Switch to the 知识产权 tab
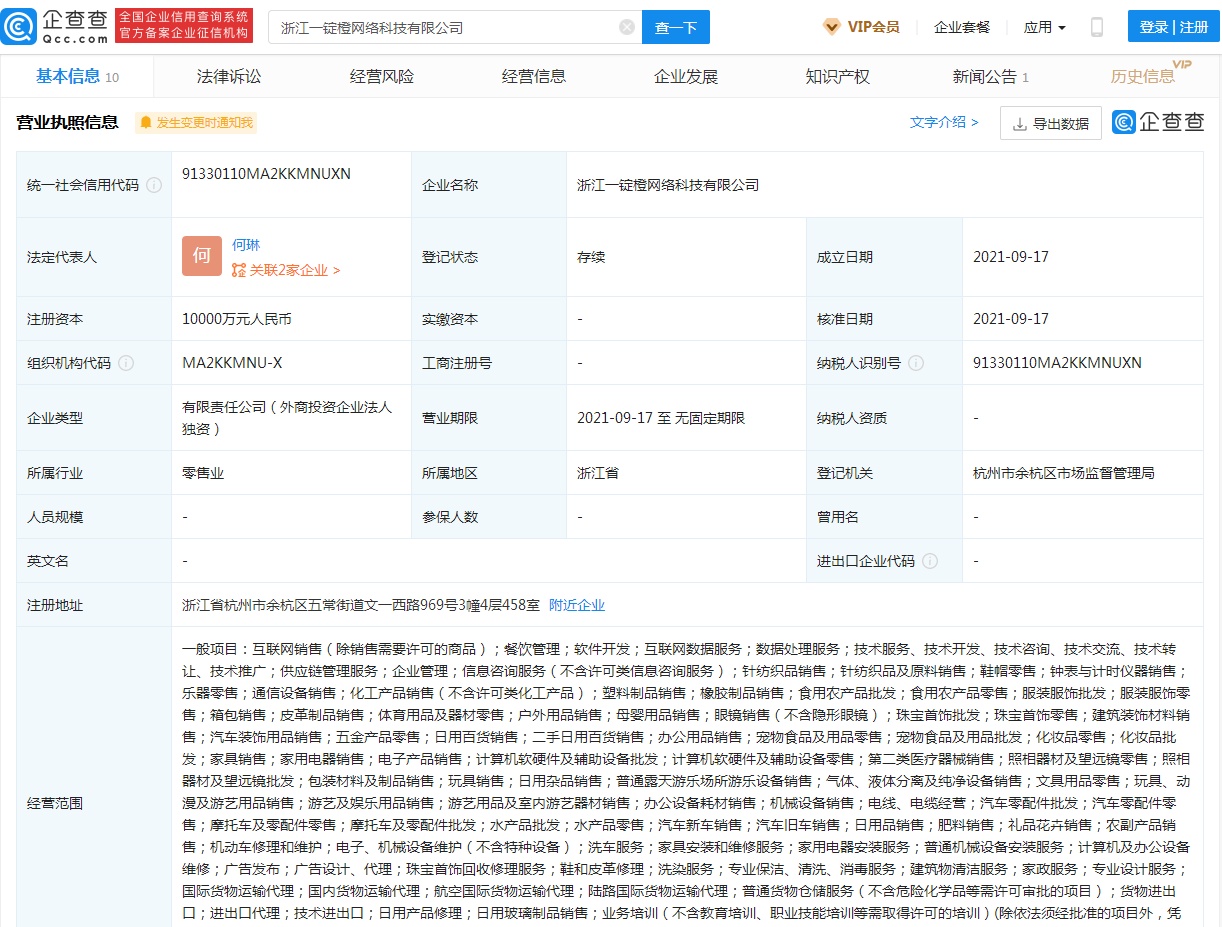The width and height of the screenshot is (1222, 927). [x=838, y=76]
